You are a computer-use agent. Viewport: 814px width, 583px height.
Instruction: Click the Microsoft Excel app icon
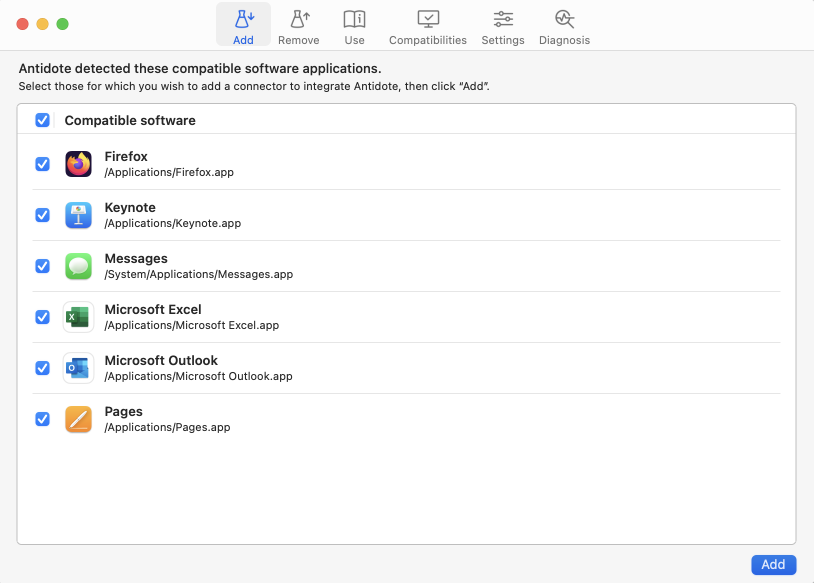78,316
